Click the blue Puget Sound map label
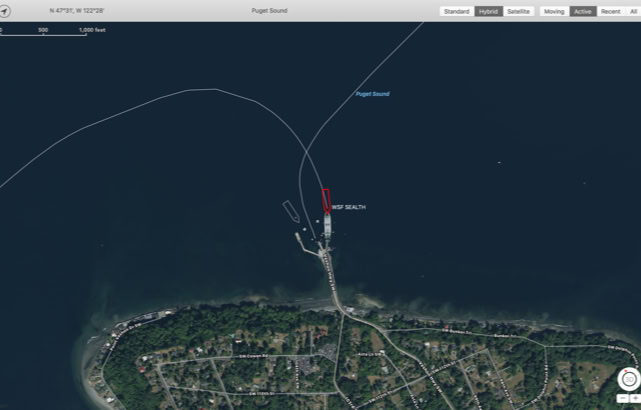The width and height of the screenshot is (641, 410). (x=372, y=94)
